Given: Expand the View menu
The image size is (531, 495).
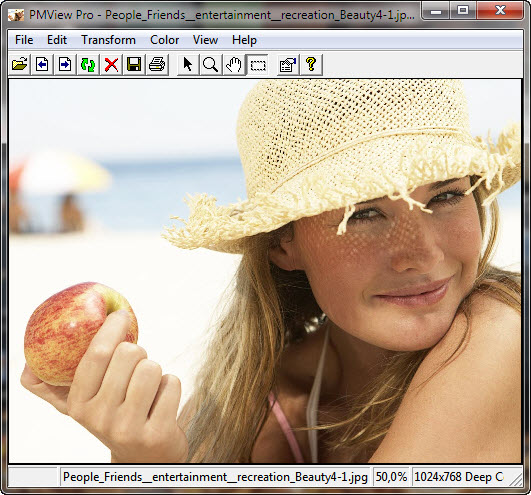Looking at the screenshot, I should click(205, 40).
